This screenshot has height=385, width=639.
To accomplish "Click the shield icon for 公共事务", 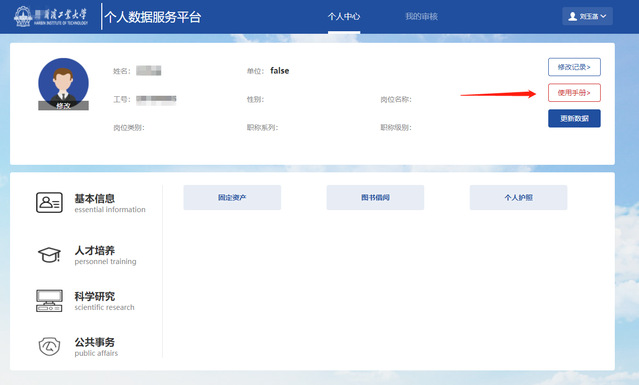I will (49, 346).
